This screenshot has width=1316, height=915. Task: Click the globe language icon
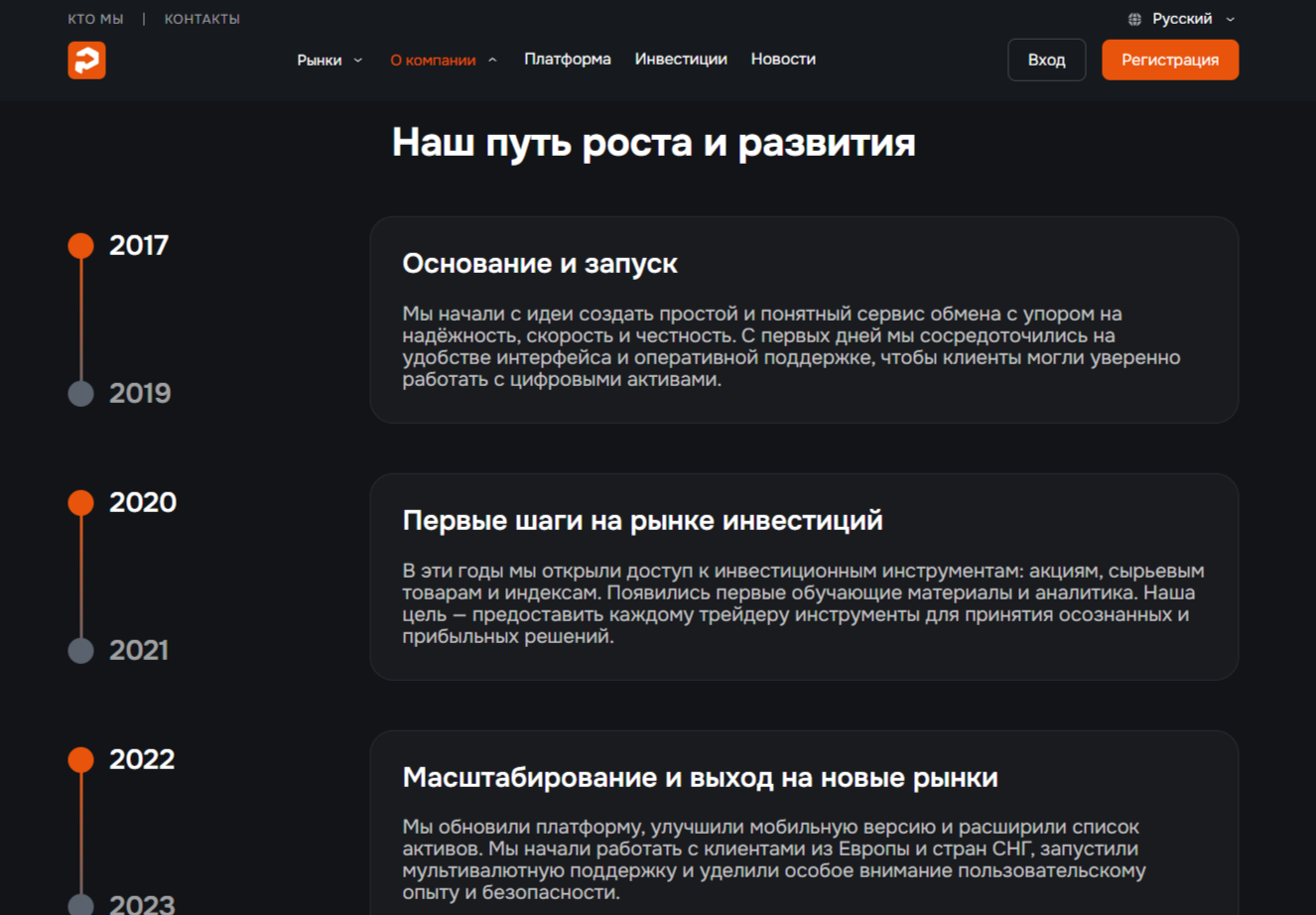[1134, 19]
